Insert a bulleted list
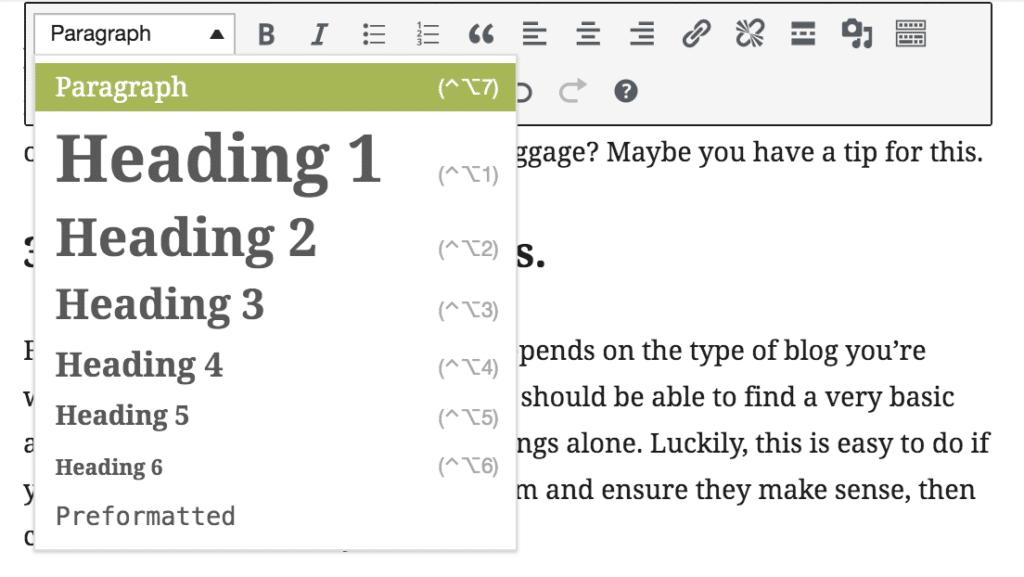 [373, 33]
